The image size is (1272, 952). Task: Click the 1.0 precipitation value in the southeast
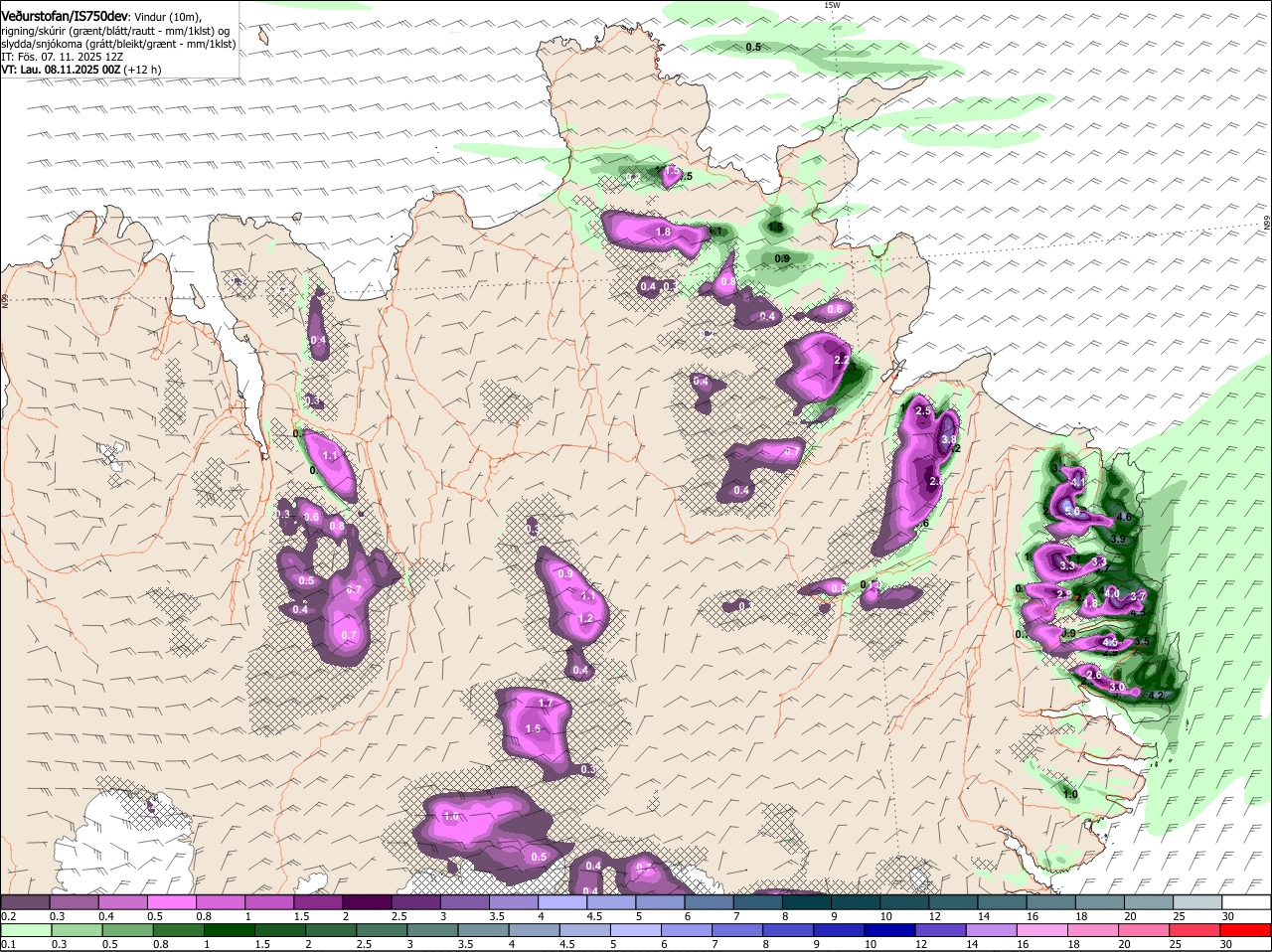1070,794
